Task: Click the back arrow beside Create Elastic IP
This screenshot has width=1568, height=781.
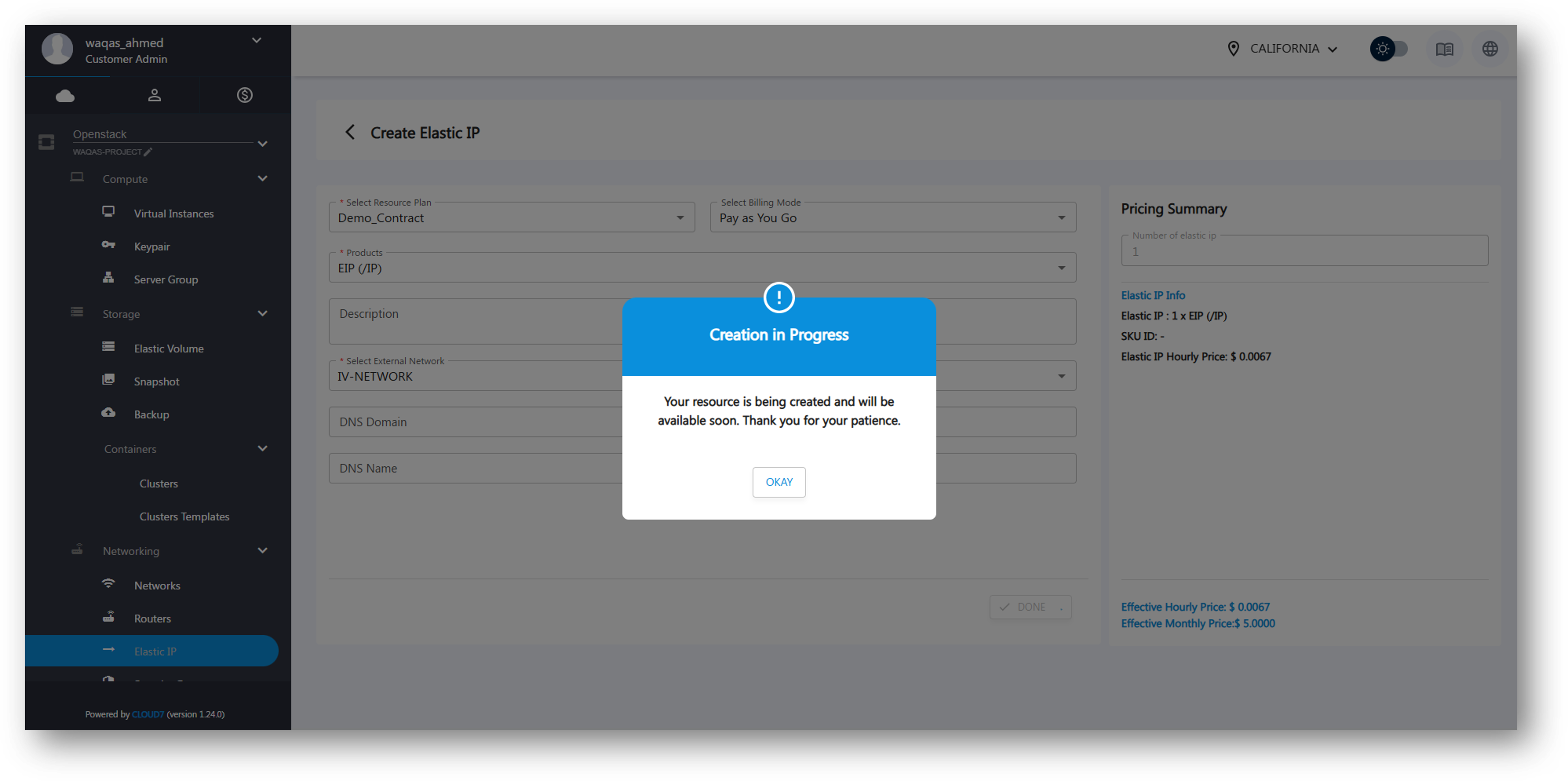Action: (x=350, y=133)
